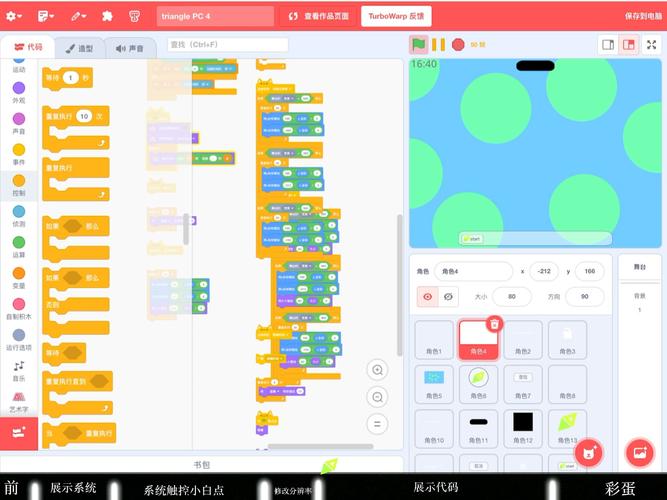This screenshot has width=667, height=500.
Task: Switch to the Code tab
Action: (x=28, y=47)
